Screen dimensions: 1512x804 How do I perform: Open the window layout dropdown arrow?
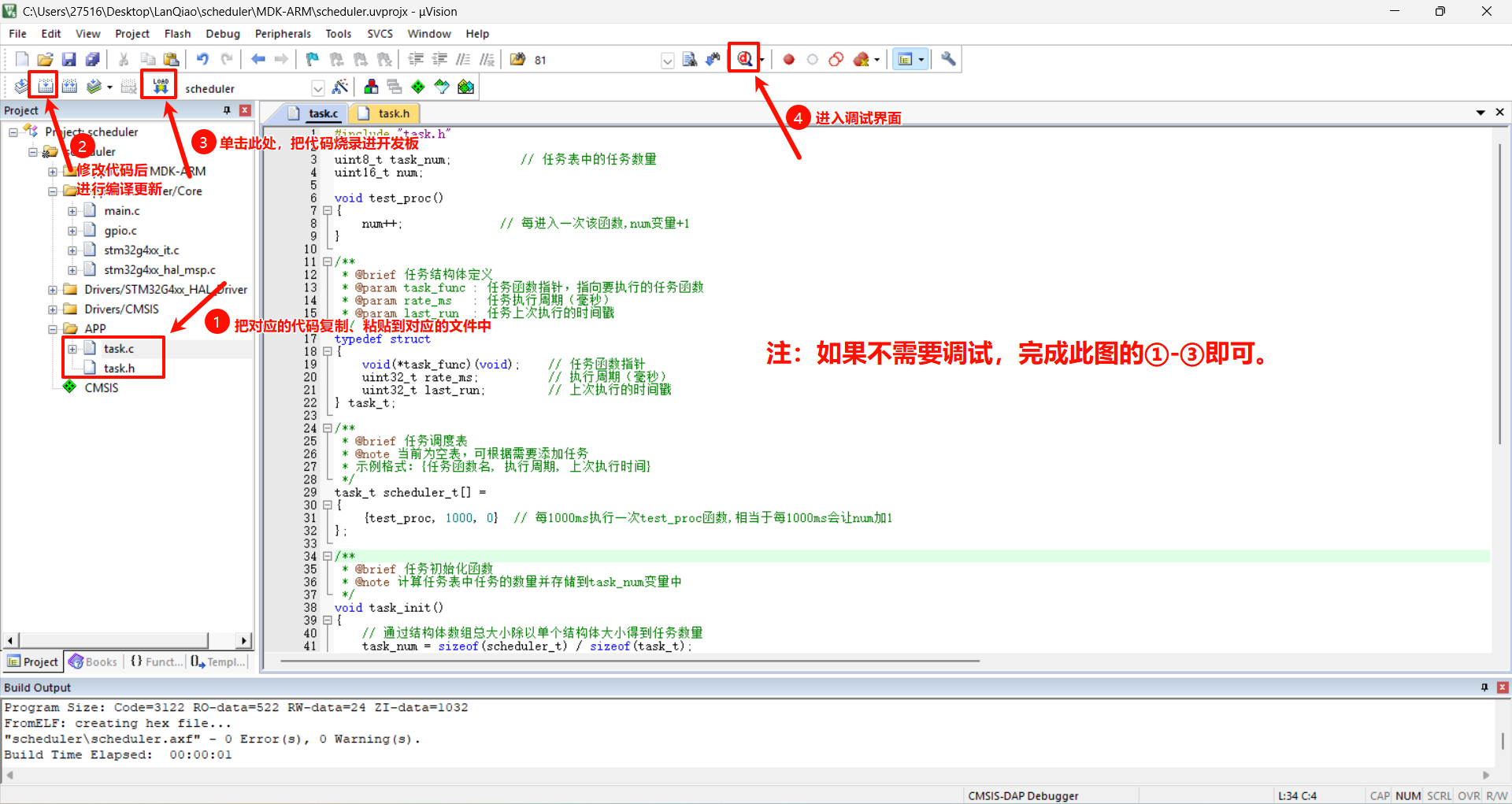pos(921,60)
